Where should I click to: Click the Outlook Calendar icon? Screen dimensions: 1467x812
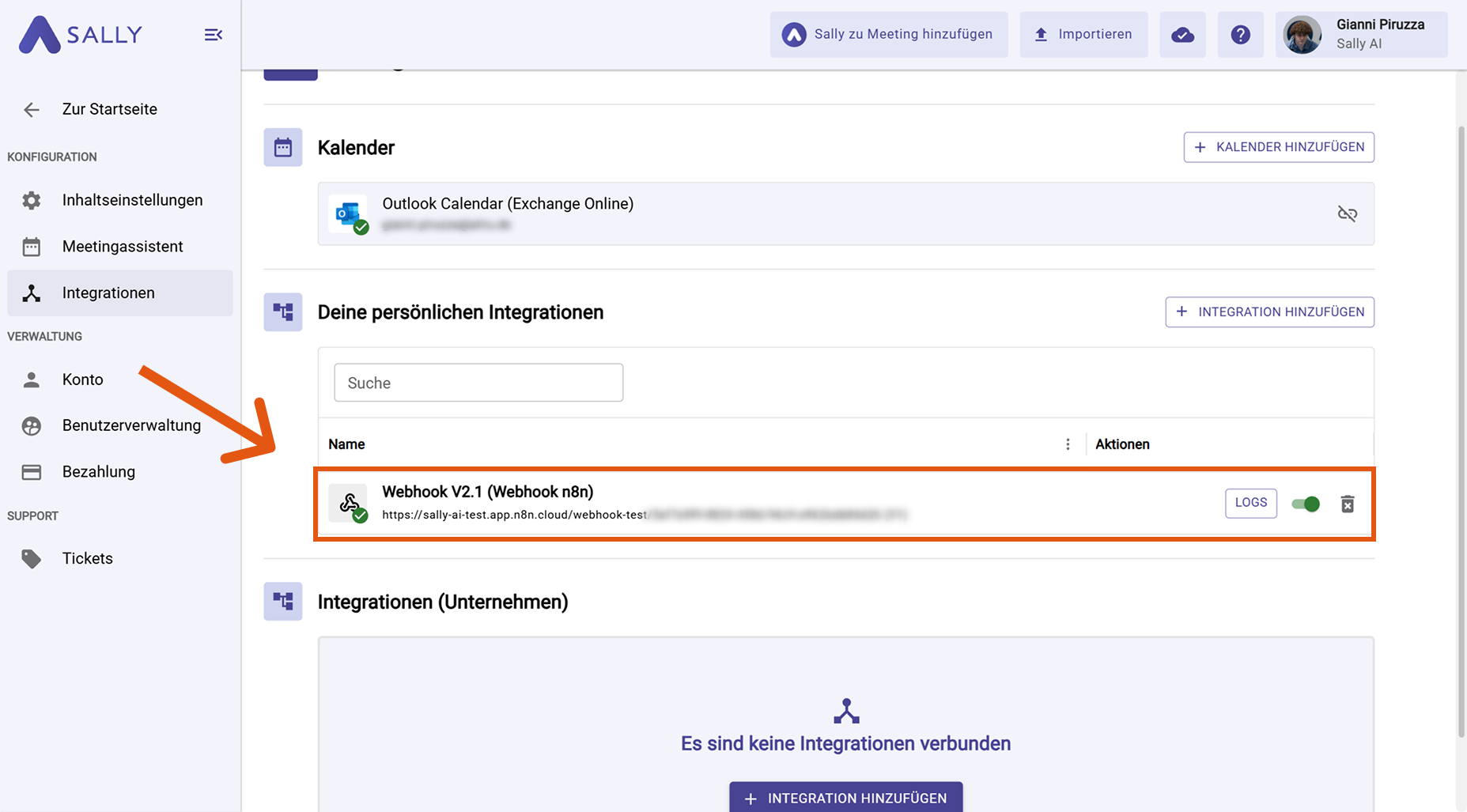pos(349,213)
